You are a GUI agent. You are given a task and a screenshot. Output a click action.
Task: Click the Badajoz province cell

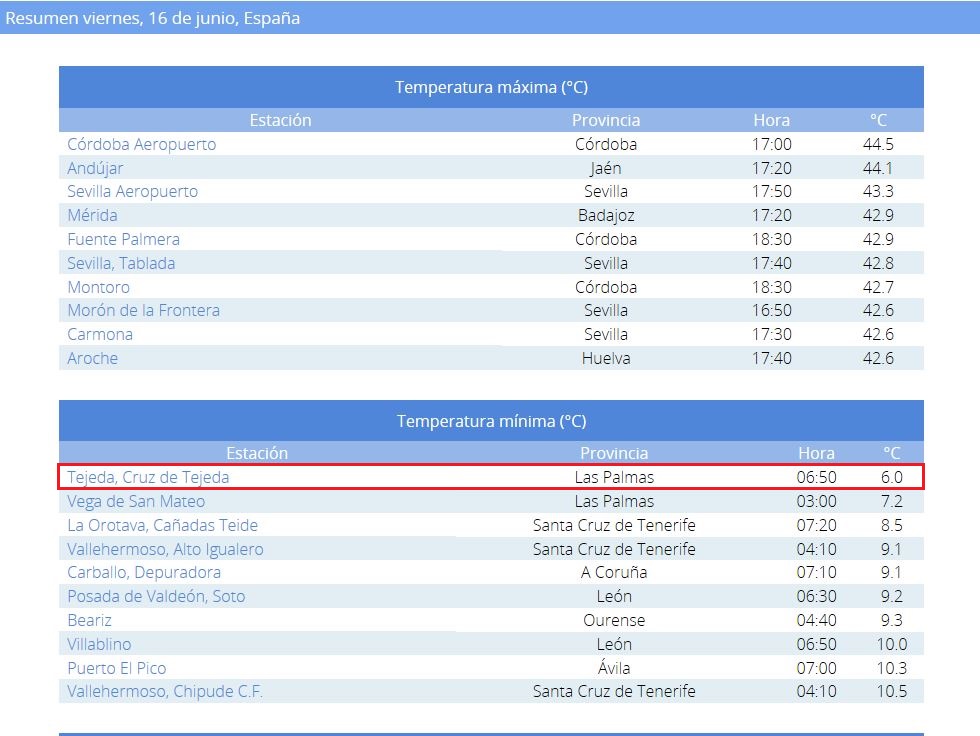point(606,216)
